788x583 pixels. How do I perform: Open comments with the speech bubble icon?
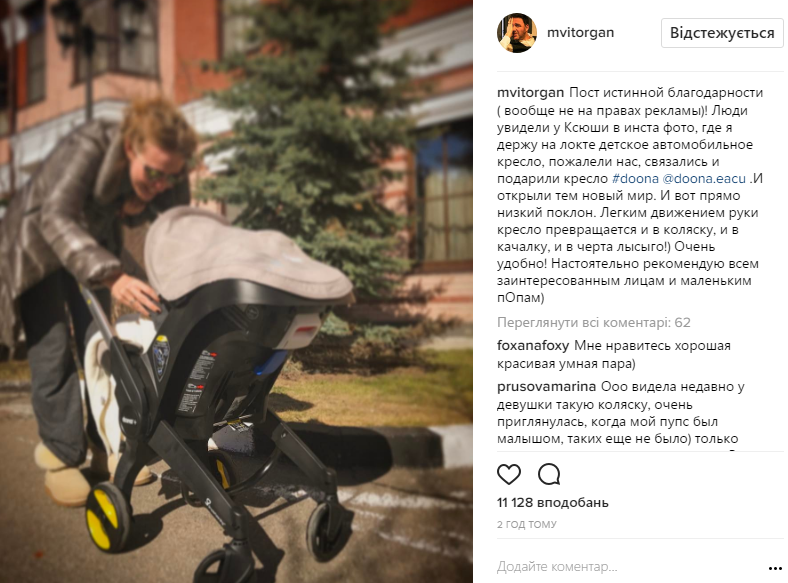549,474
